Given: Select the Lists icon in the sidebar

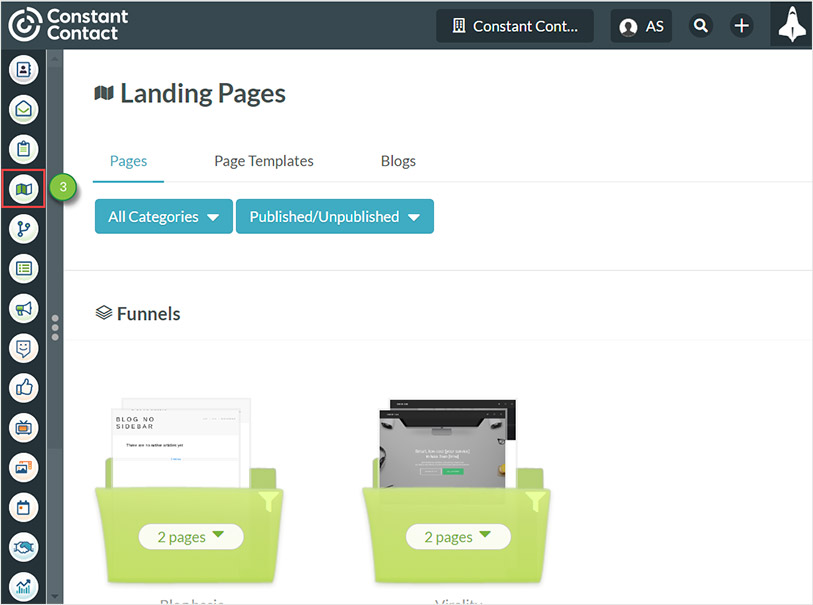Looking at the screenshot, I should pyautogui.click(x=24, y=268).
